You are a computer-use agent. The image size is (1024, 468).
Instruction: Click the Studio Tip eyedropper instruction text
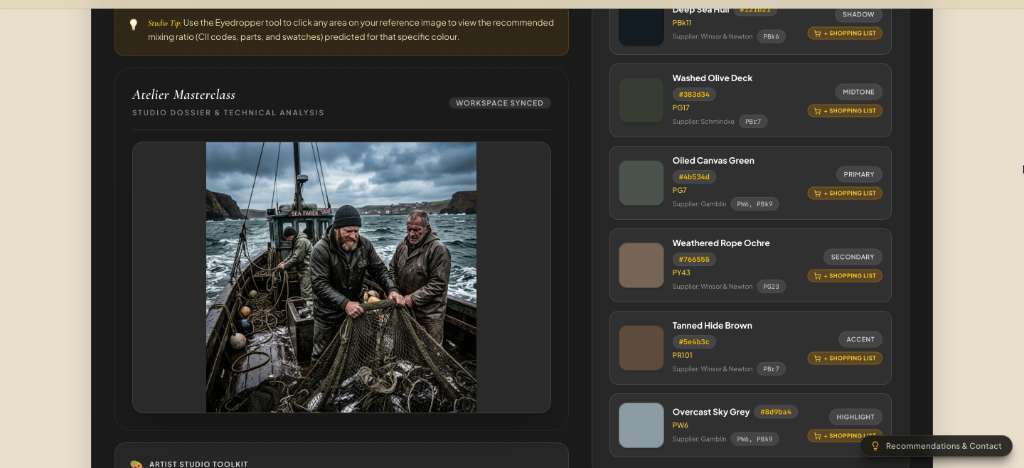point(351,30)
